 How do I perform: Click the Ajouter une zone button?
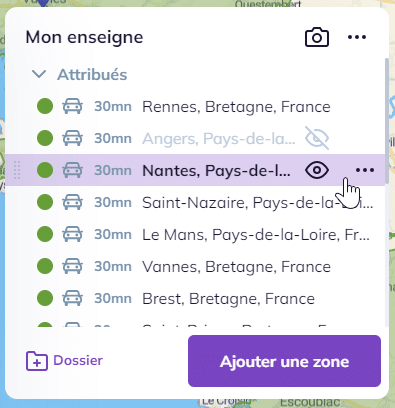[x=284, y=361]
